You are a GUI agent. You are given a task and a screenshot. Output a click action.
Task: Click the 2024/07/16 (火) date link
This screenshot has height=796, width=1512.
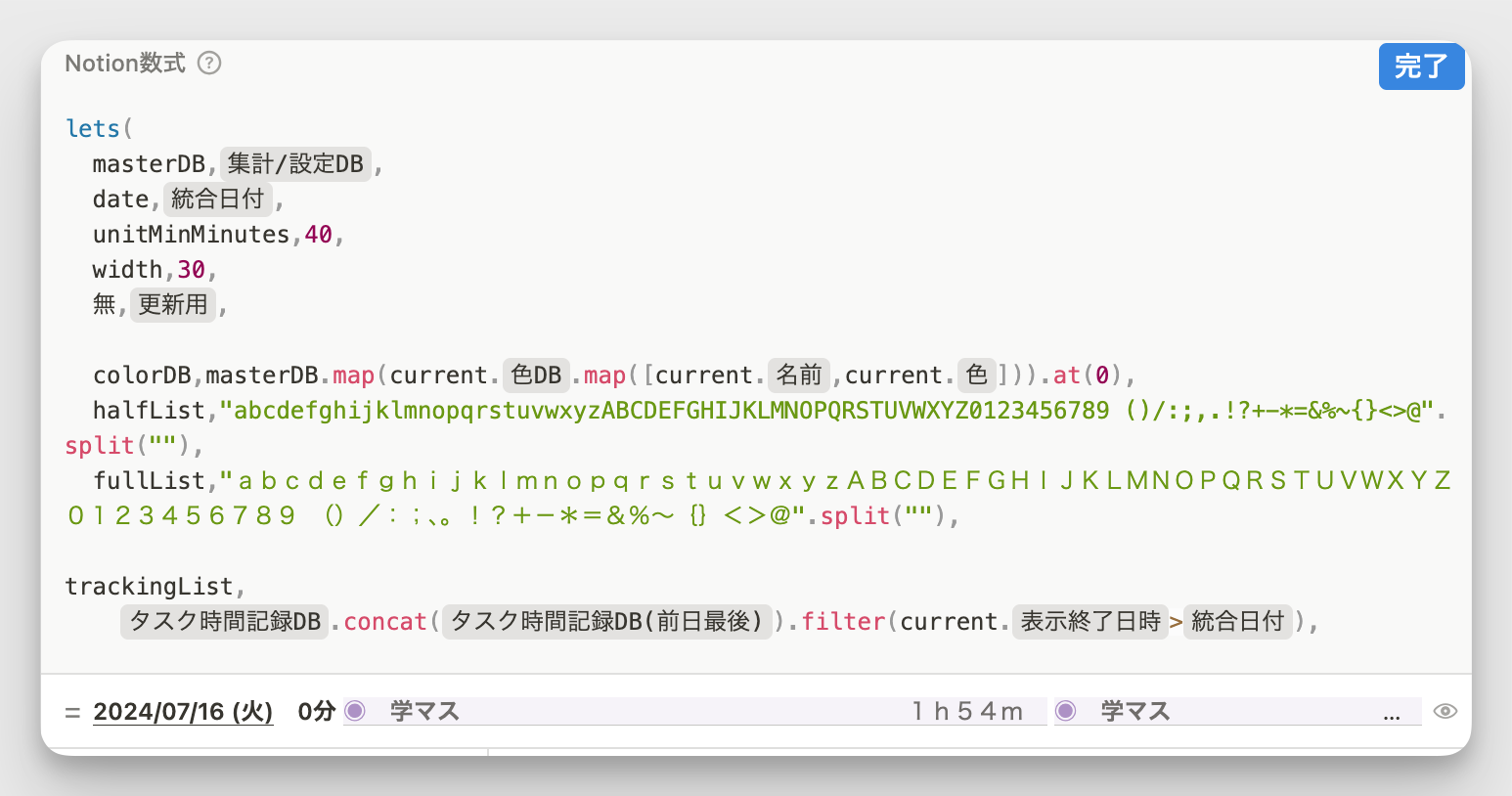tap(183, 711)
